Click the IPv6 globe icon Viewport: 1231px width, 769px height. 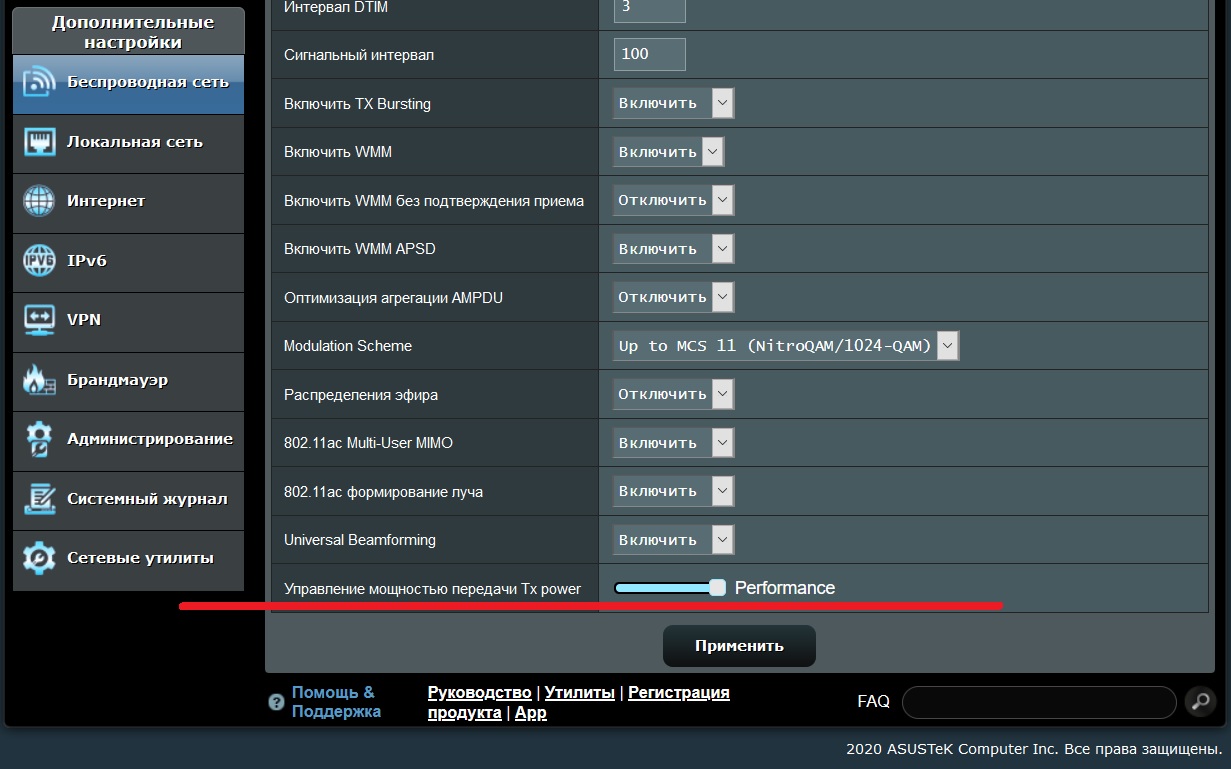coord(39,261)
